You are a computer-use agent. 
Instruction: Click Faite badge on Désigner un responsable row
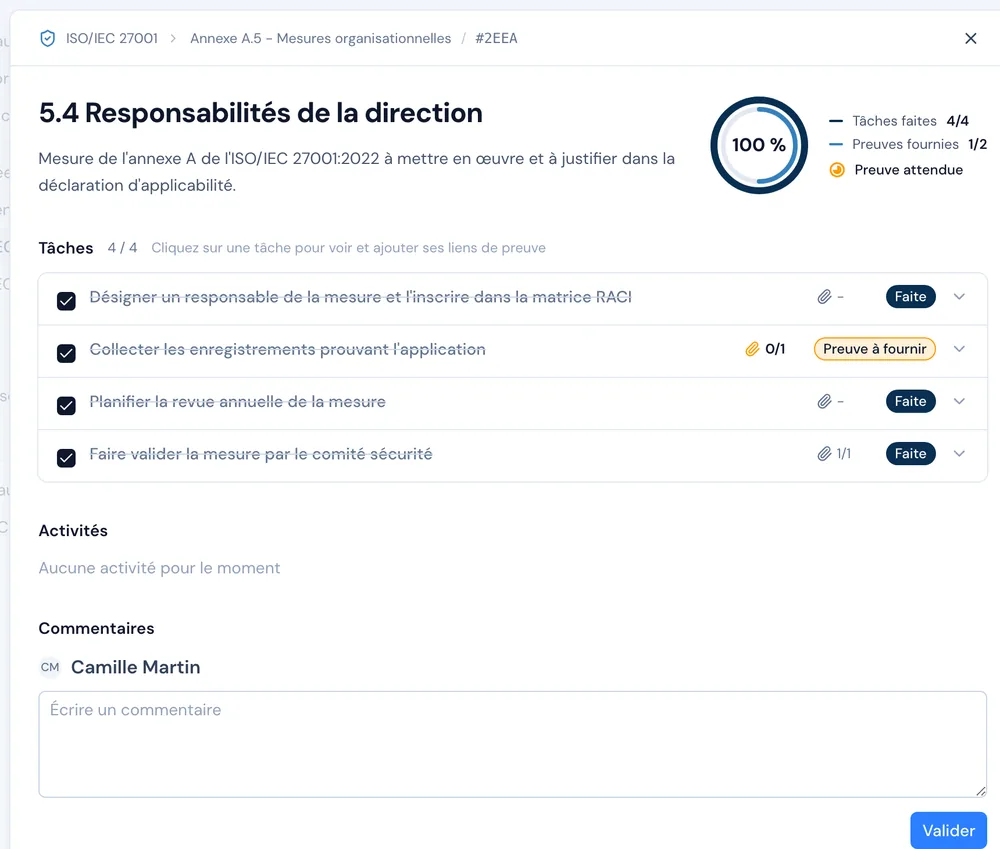pyautogui.click(x=910, y=297)
